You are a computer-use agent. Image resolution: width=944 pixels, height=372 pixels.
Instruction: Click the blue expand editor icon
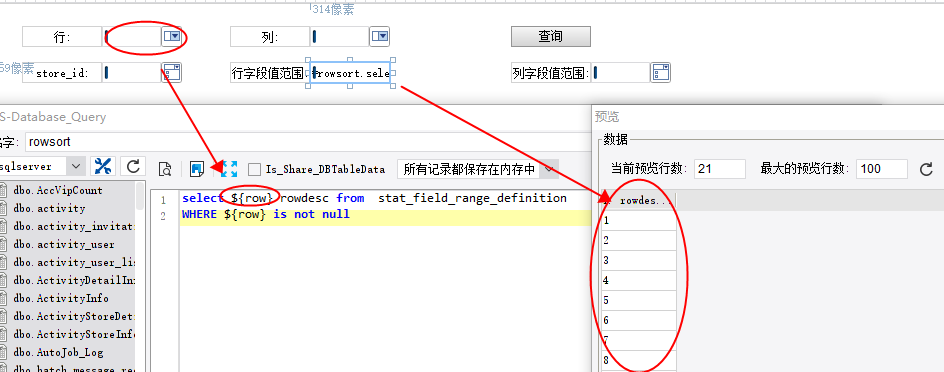tap(229, 169)
